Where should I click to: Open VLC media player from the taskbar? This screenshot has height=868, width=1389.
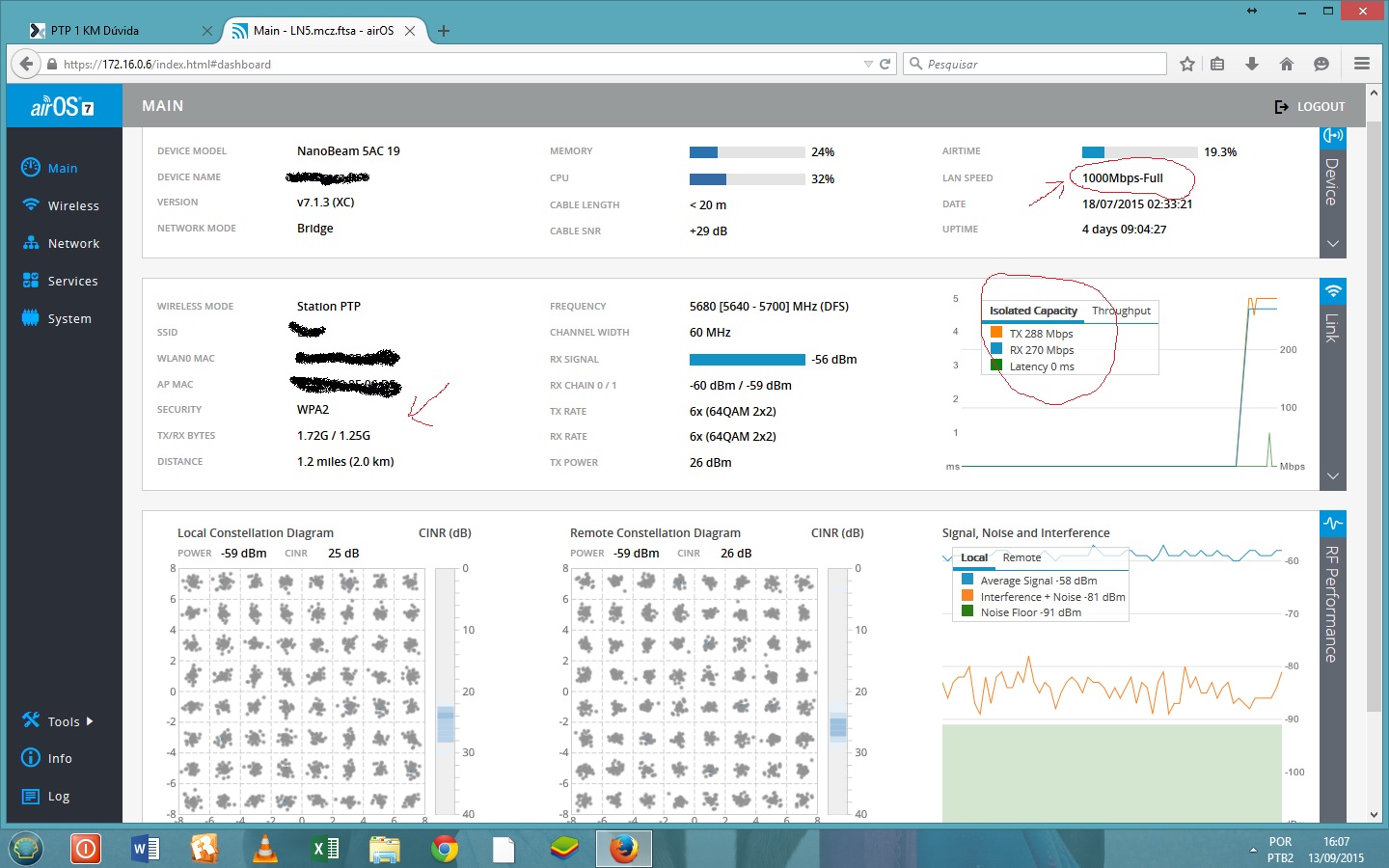[x=264, y=849]
